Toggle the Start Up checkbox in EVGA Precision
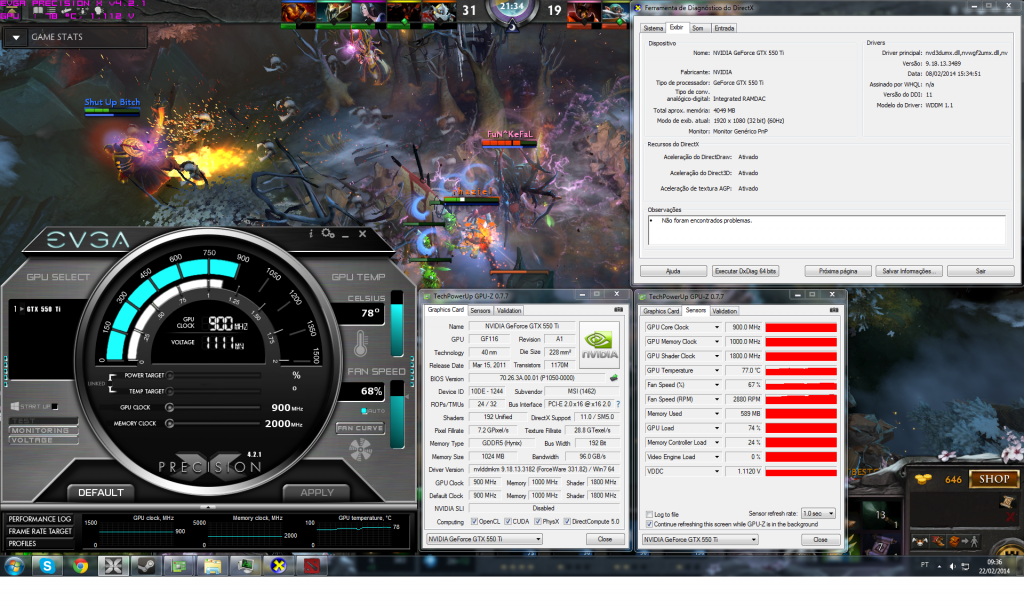 tap(55, 406)
